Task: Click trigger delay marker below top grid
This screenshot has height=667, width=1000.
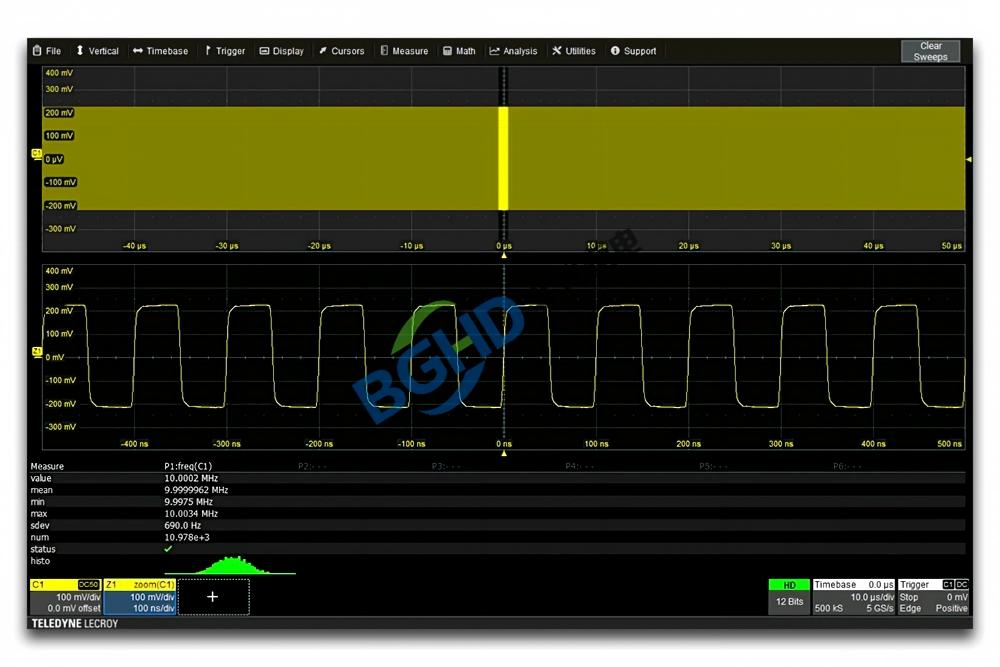Action: (504, 255)
